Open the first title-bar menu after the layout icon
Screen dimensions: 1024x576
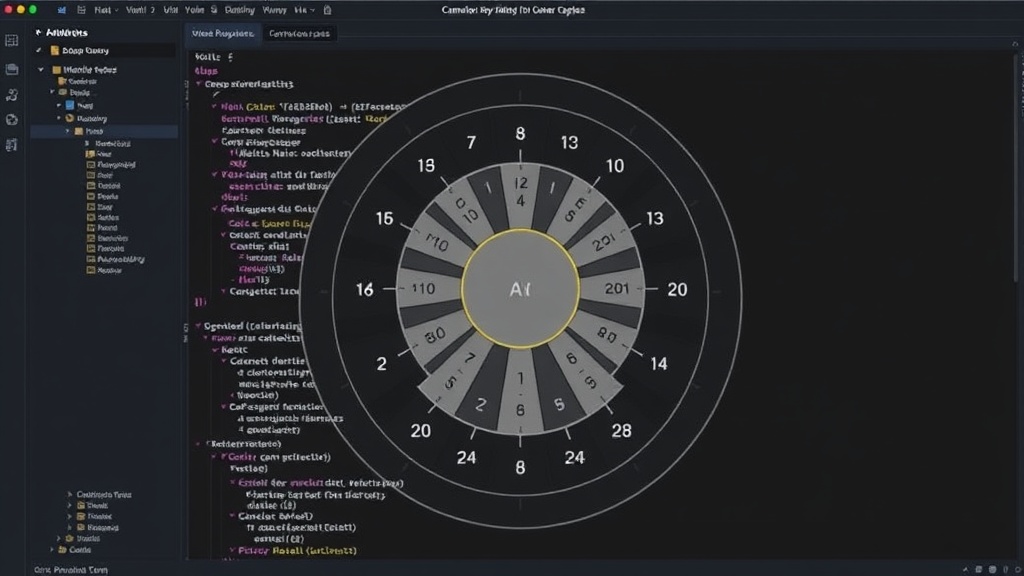(x=106, y=10)
